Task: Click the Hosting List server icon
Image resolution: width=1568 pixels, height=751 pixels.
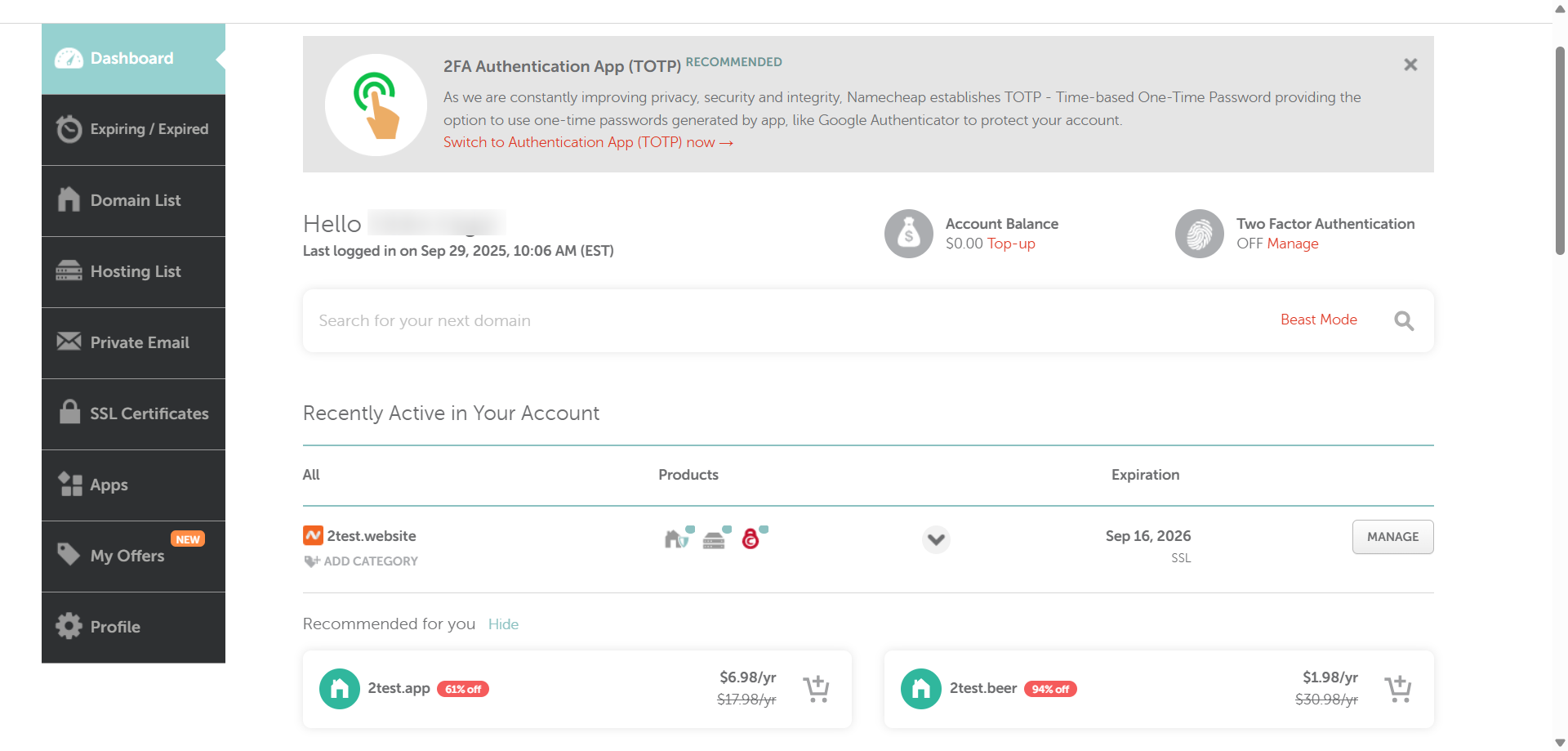Action: (x=69, y=270)
